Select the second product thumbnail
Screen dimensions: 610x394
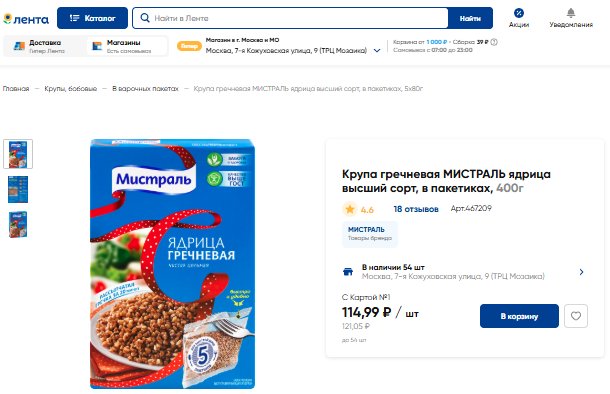(x=18, y=189)
